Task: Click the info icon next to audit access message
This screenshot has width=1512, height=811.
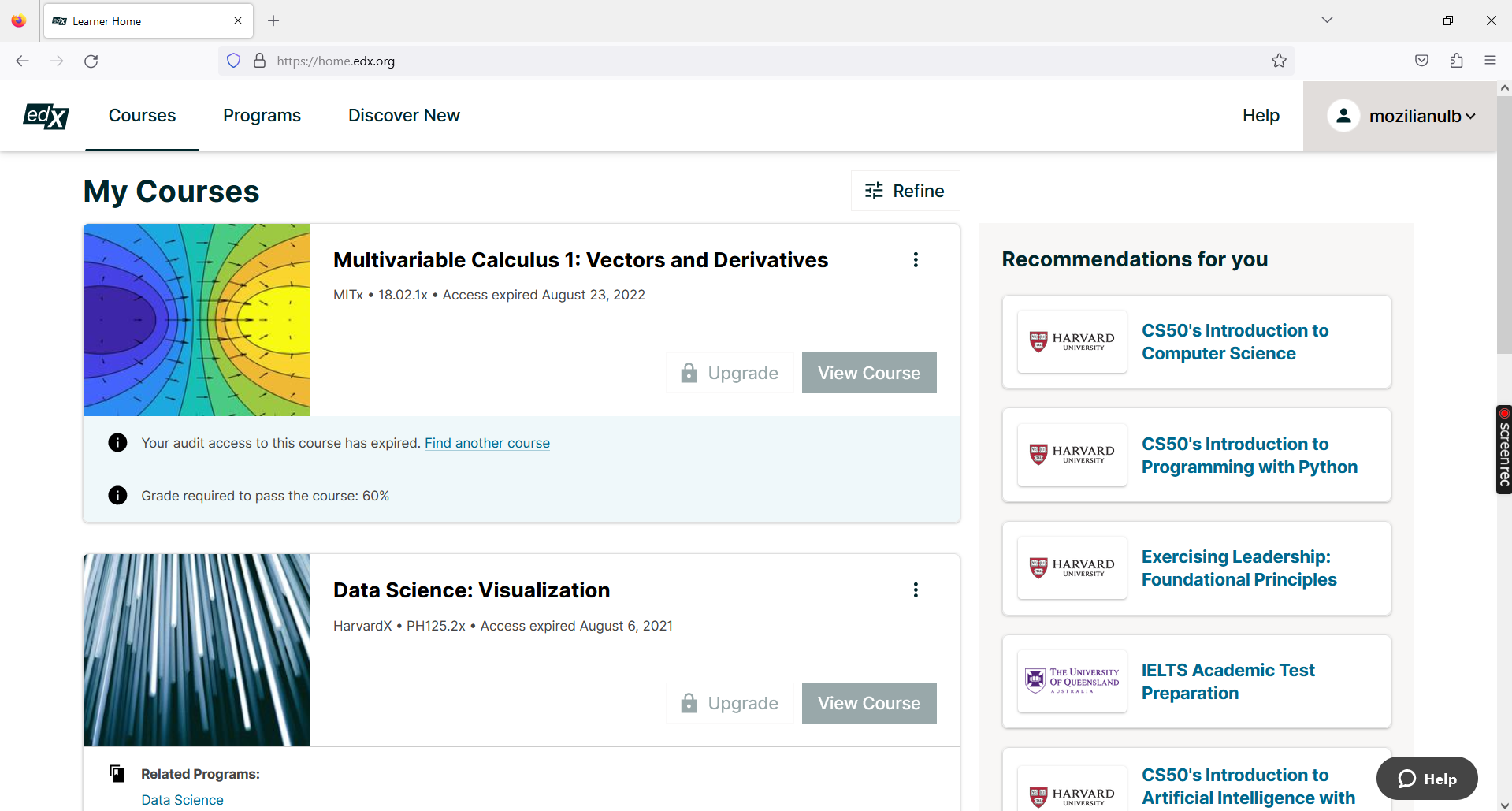Action: coord(117,442)
